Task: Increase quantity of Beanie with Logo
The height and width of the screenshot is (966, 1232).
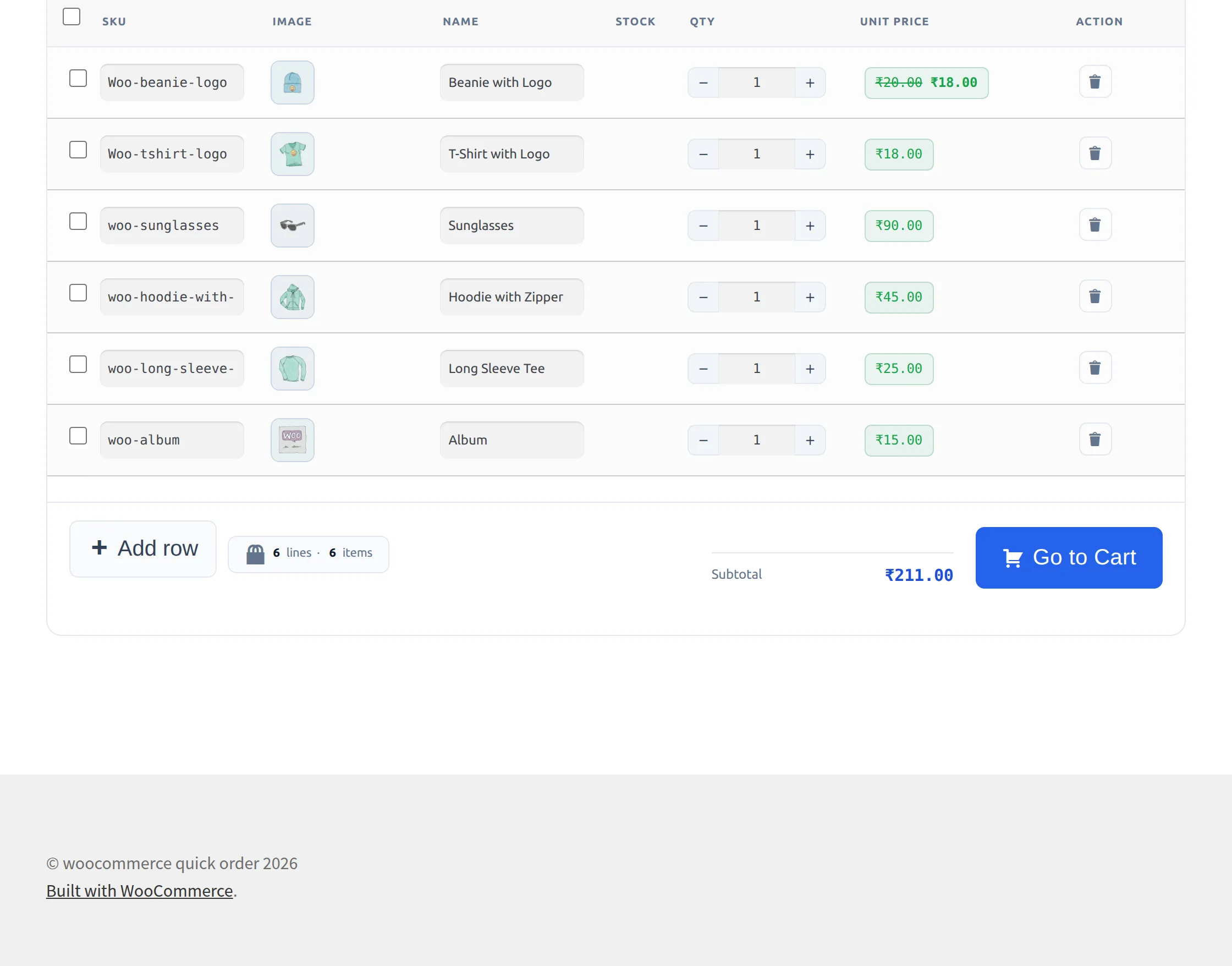Action: (810, 83)
